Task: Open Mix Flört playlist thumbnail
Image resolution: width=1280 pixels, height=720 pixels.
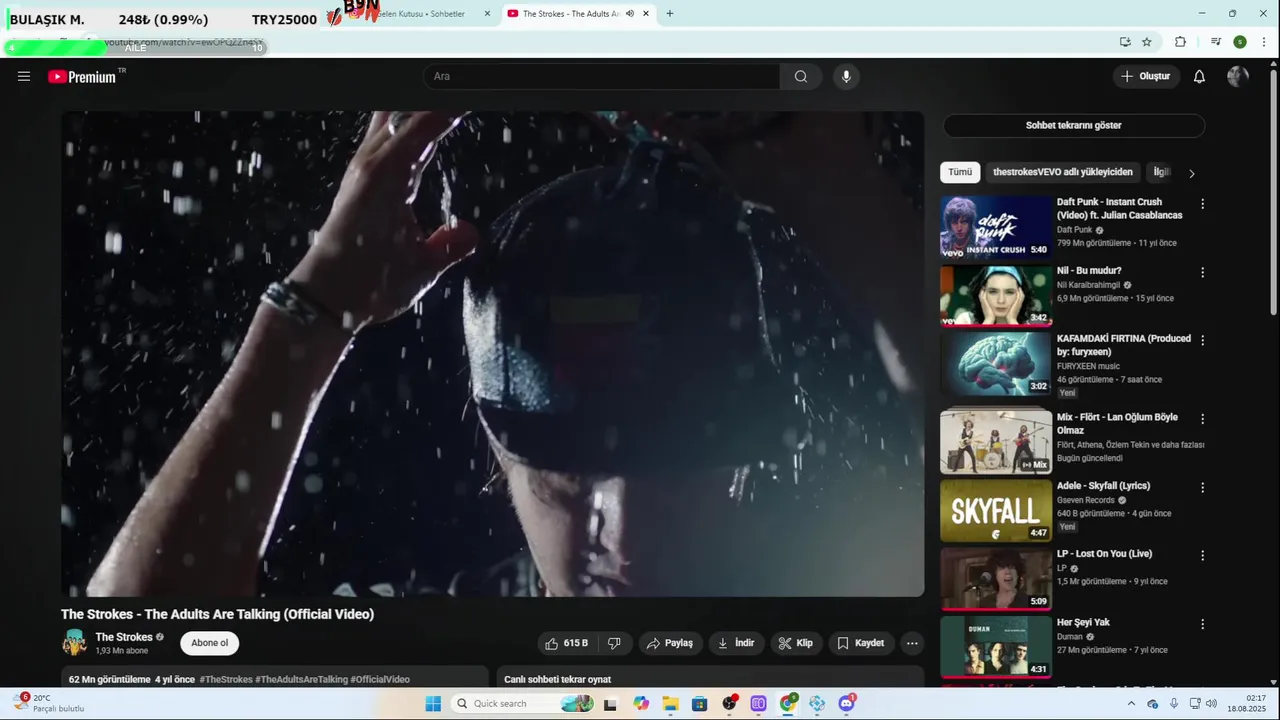Action: (x=996, y=441)
